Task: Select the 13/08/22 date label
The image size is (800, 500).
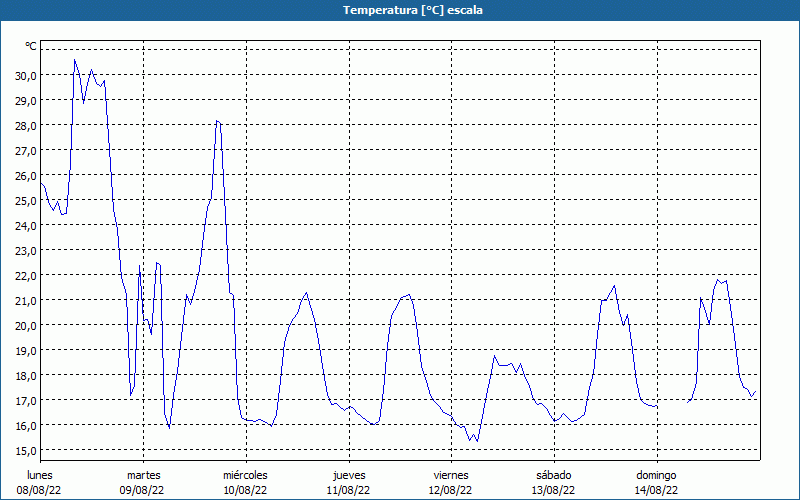Action: [554, 490]
